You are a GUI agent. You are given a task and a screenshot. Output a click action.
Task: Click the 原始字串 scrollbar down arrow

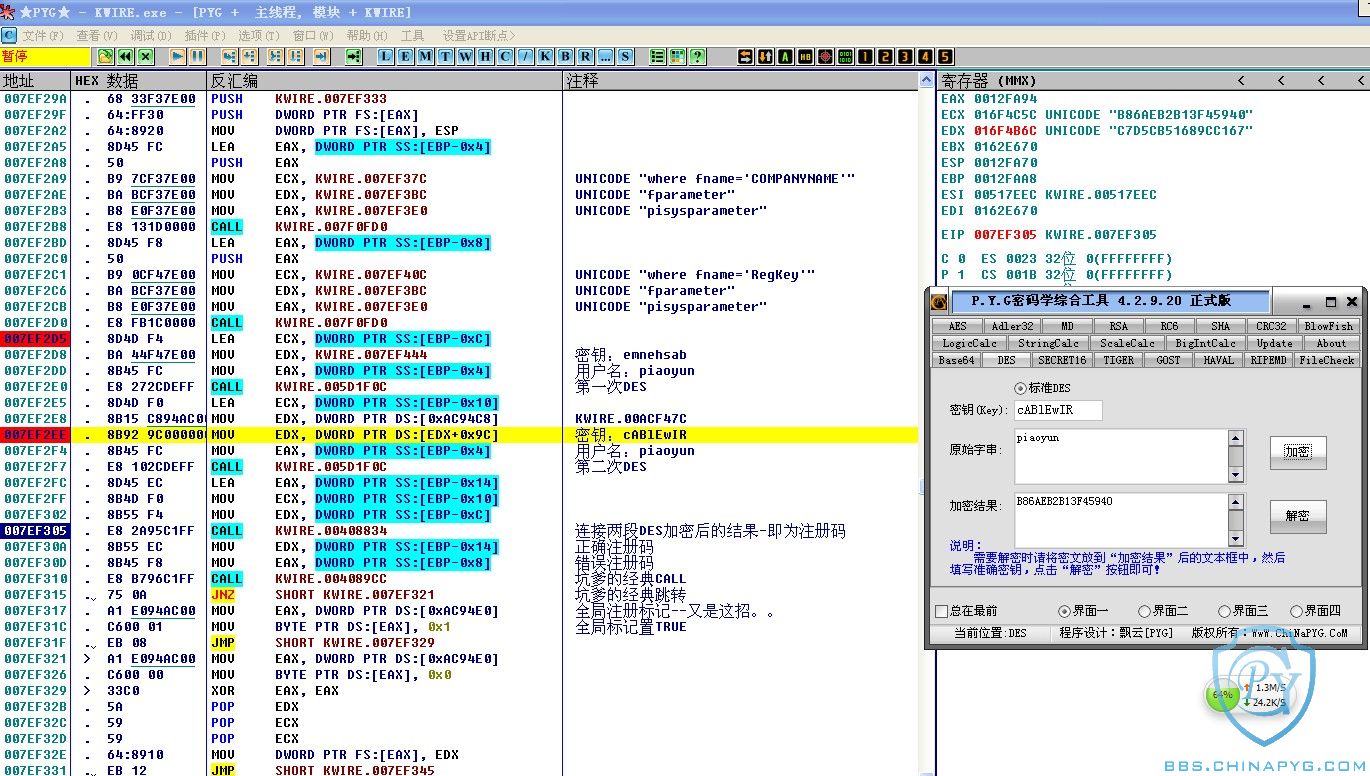(x=1237, y=475)
